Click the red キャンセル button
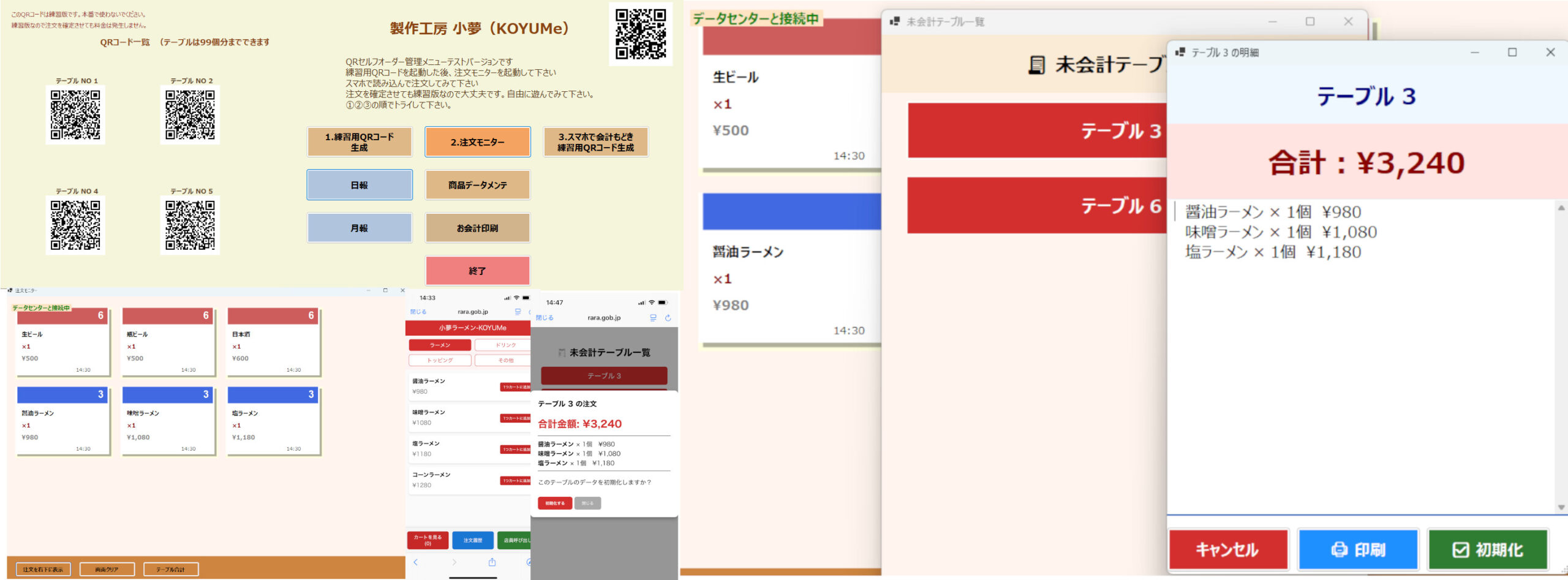The height and width of the screenshot is (580, 1568). point(1228,549)
